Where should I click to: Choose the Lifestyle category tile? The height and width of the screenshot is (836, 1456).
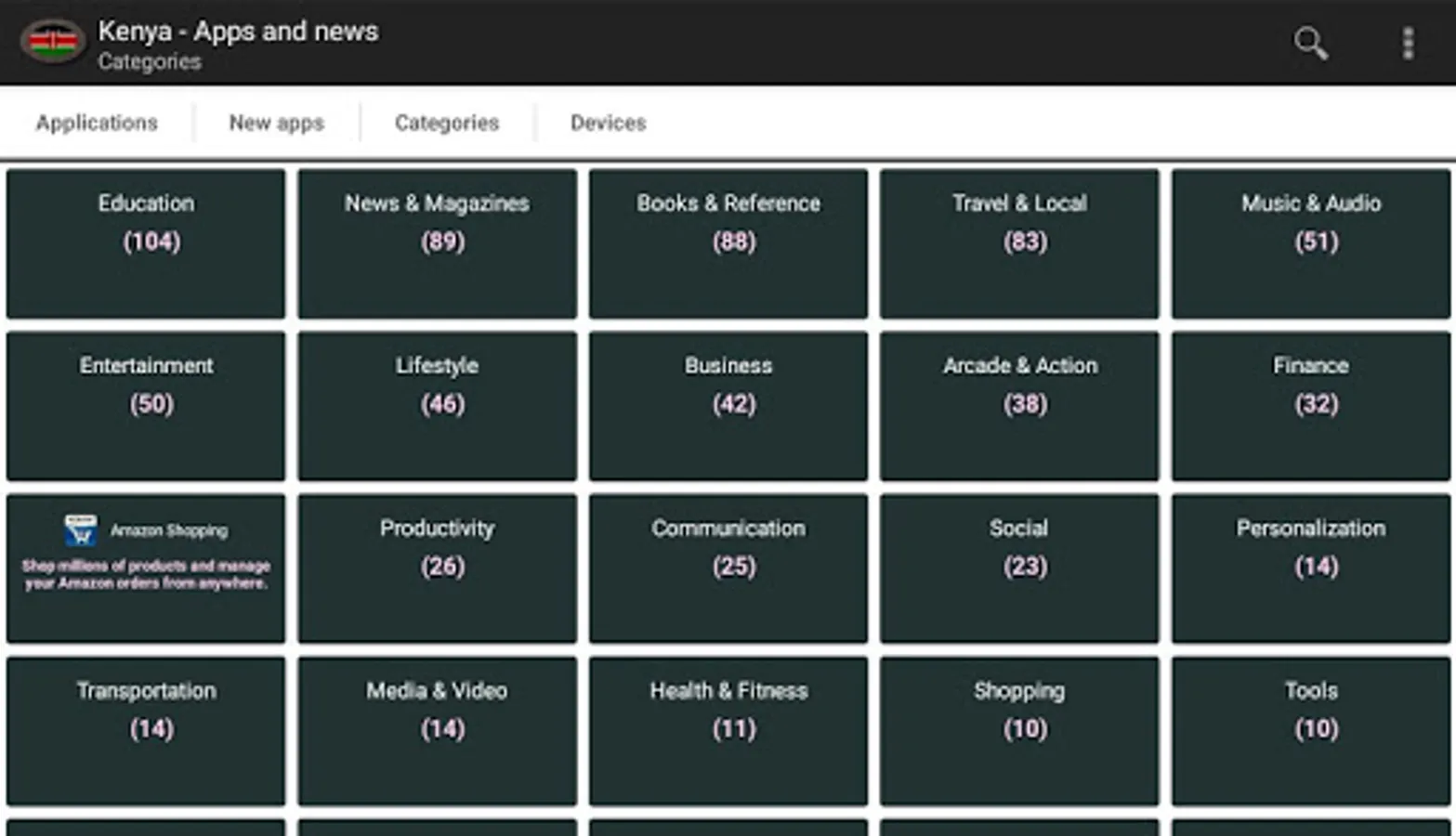point(437,406)
